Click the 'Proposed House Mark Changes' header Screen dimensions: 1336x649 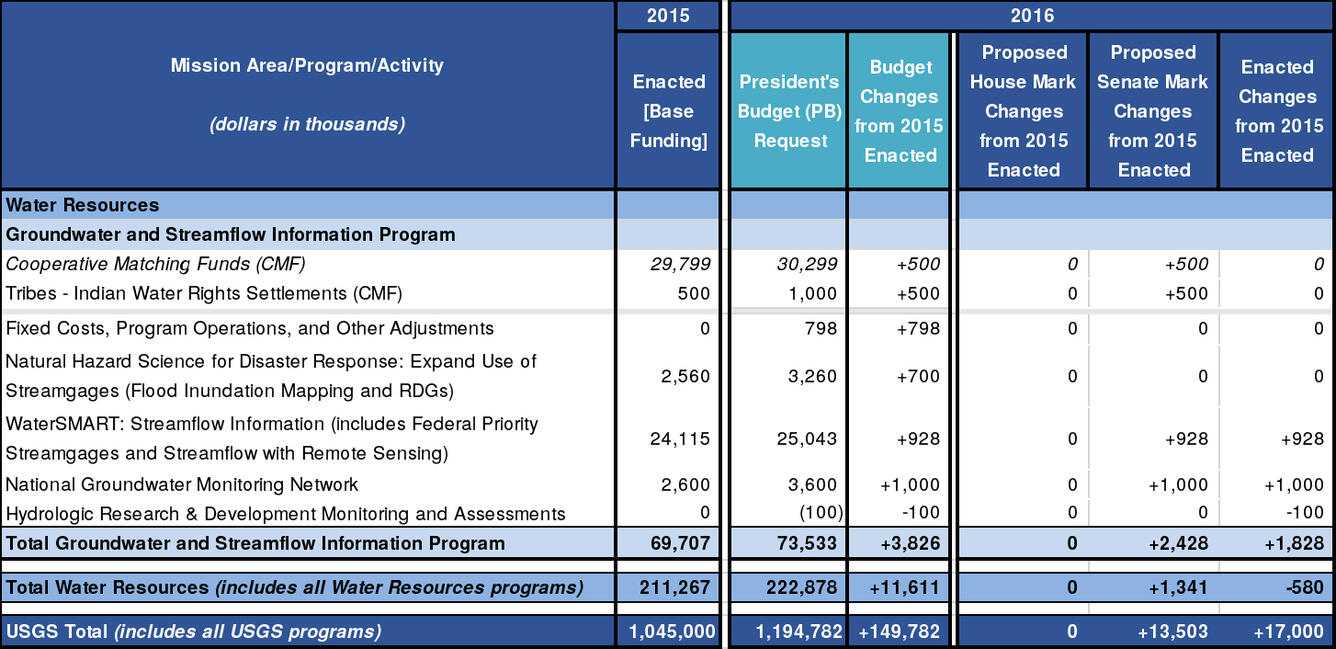click(x=1023, y=111)
